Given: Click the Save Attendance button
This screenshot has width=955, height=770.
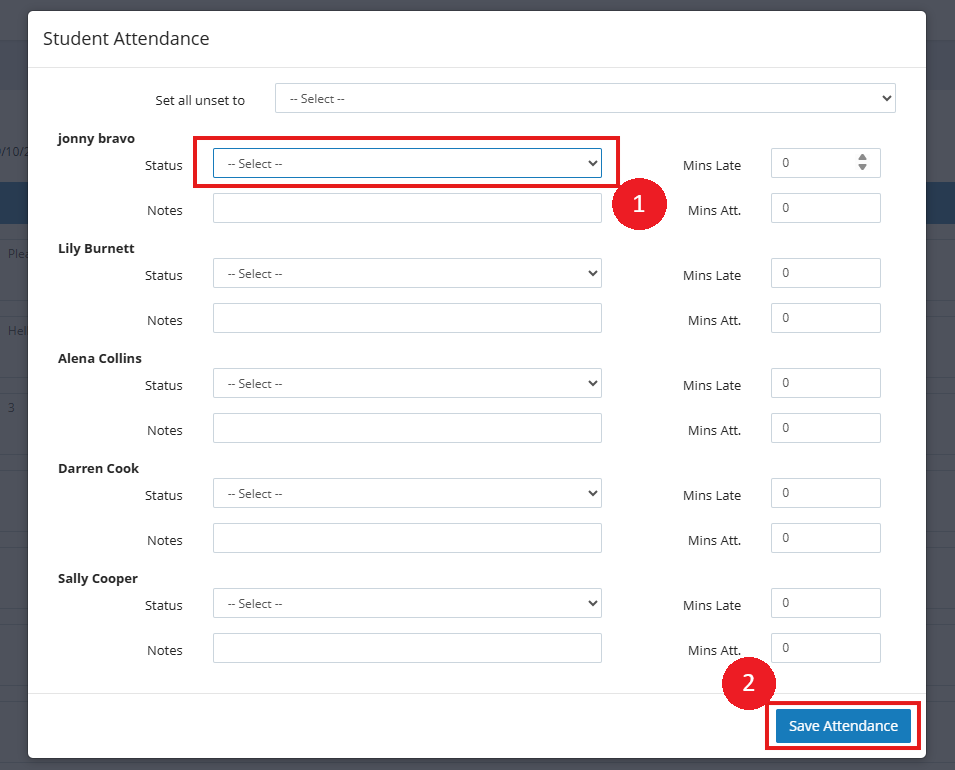Looking at the screenshot, I should (x=843, y=726).
